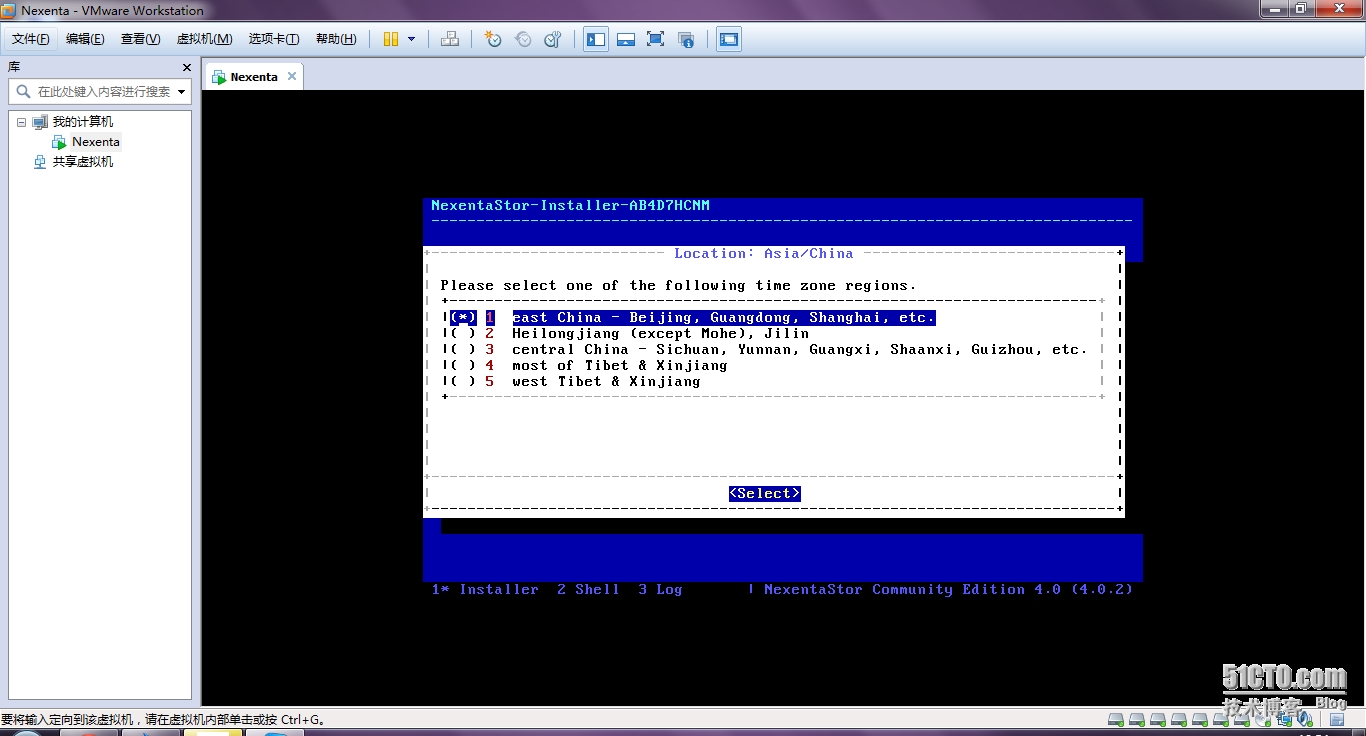The width and height of the screenshot is (1366, 736).
Task: Open the library search filter dropdown
Action: [x=181, y=91]
